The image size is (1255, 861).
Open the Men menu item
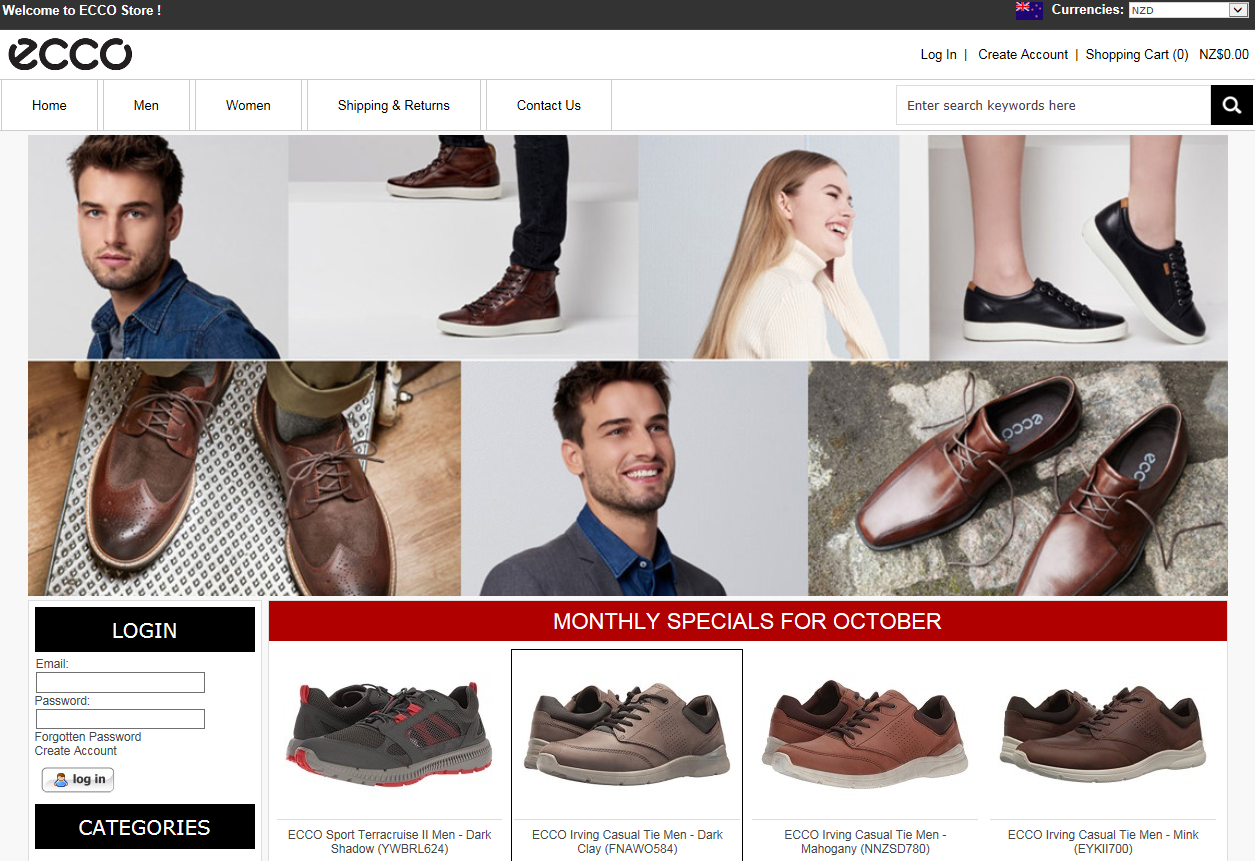(146, 105)
